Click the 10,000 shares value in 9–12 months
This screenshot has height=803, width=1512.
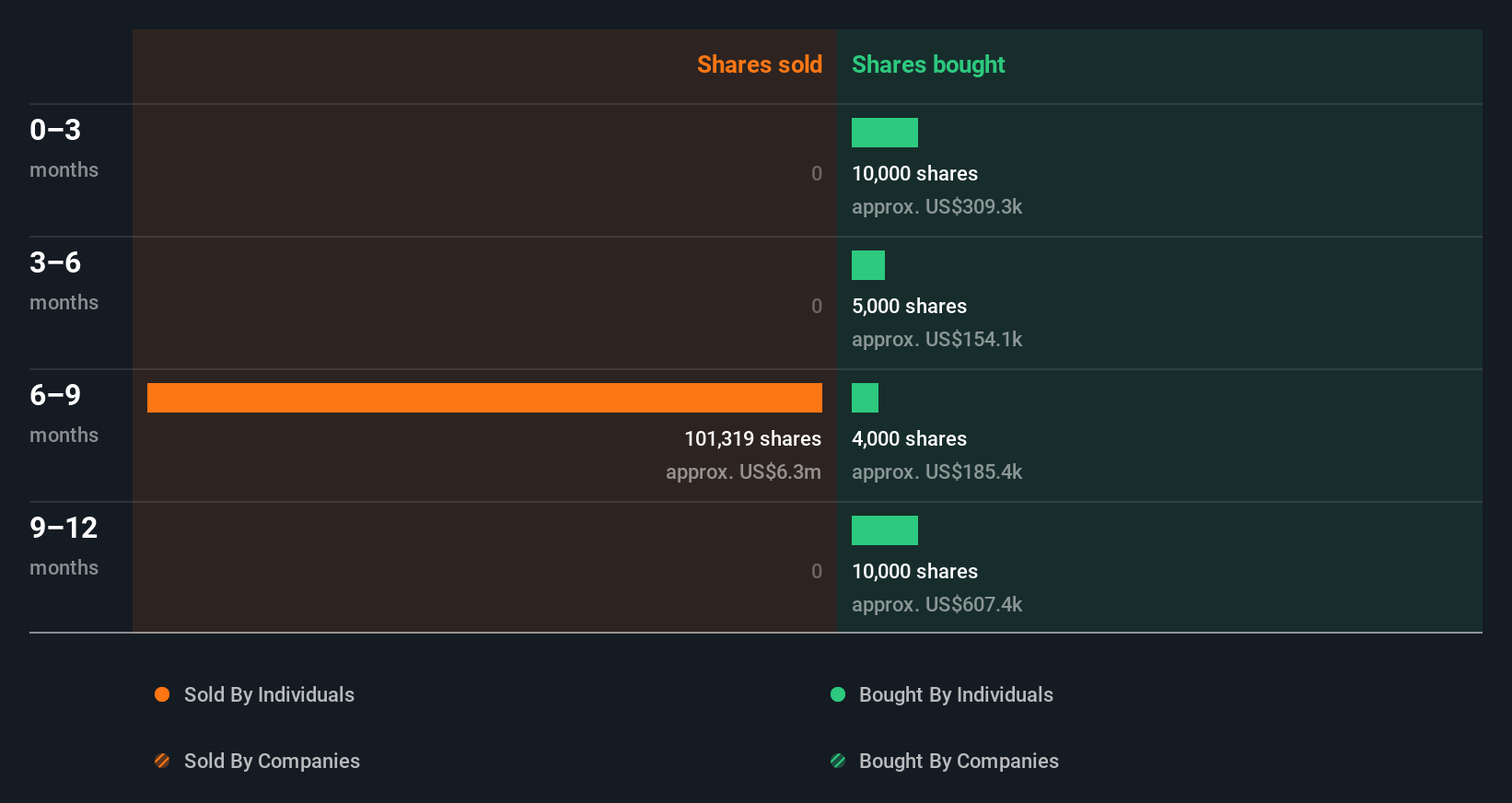[914, 572]
